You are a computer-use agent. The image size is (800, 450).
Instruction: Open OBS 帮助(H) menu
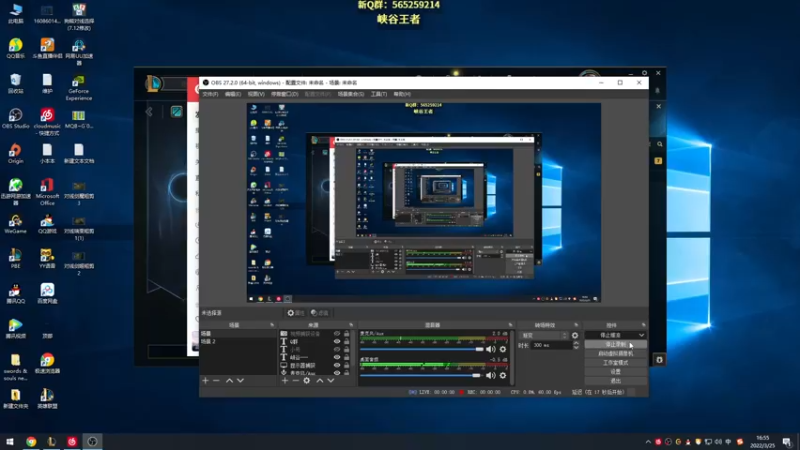coord(402,94)
